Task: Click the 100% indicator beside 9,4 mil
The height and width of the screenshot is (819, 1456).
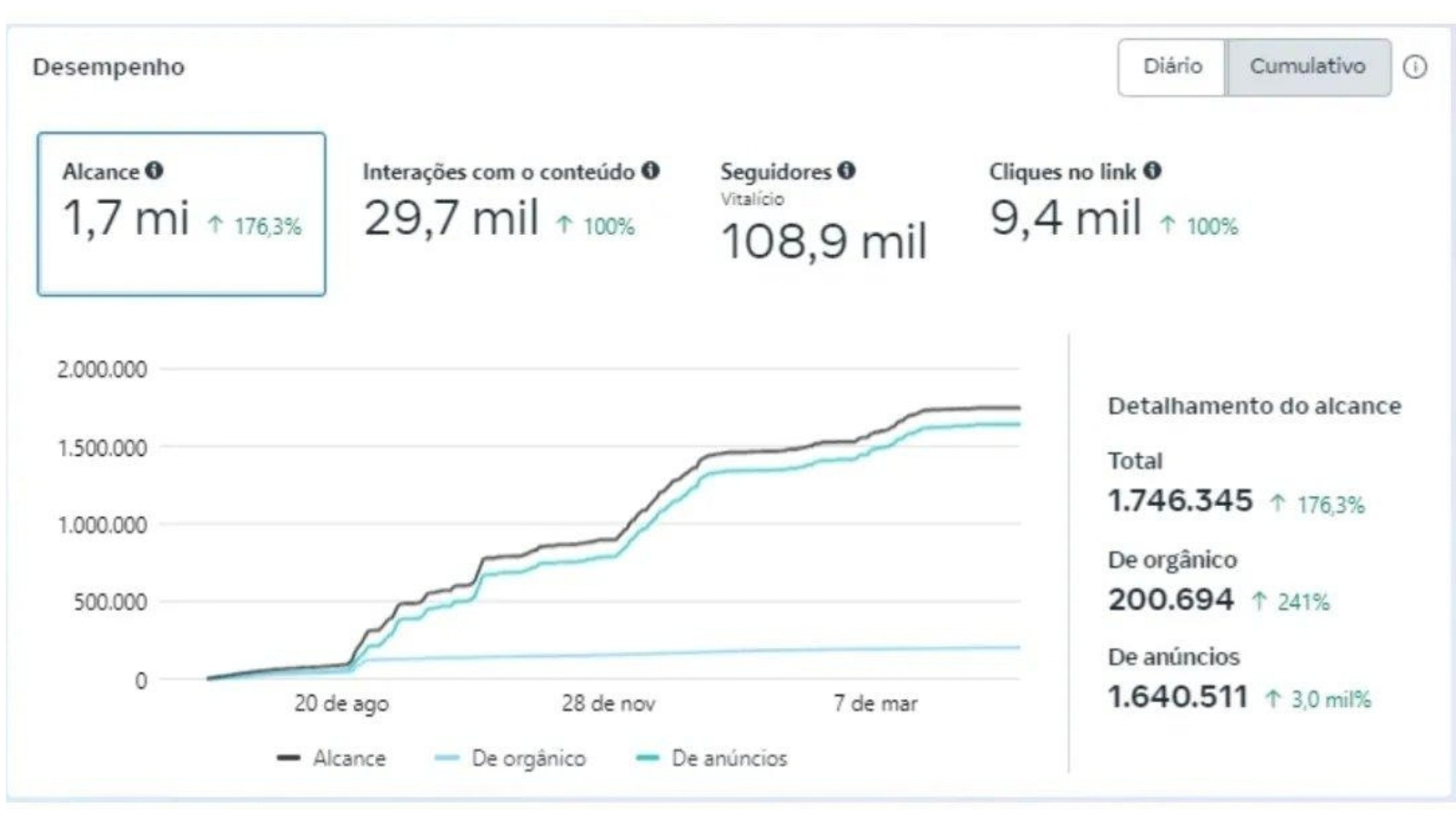Action: (x=1199, y=226)
